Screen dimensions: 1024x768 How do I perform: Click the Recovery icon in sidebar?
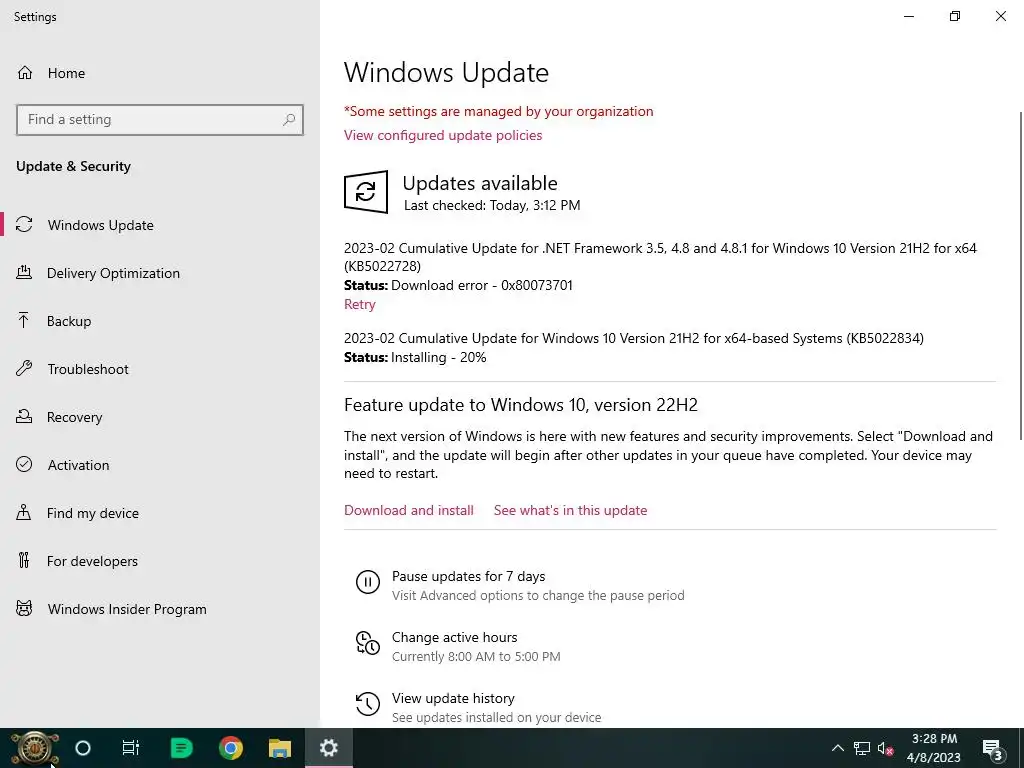(24, 417)
